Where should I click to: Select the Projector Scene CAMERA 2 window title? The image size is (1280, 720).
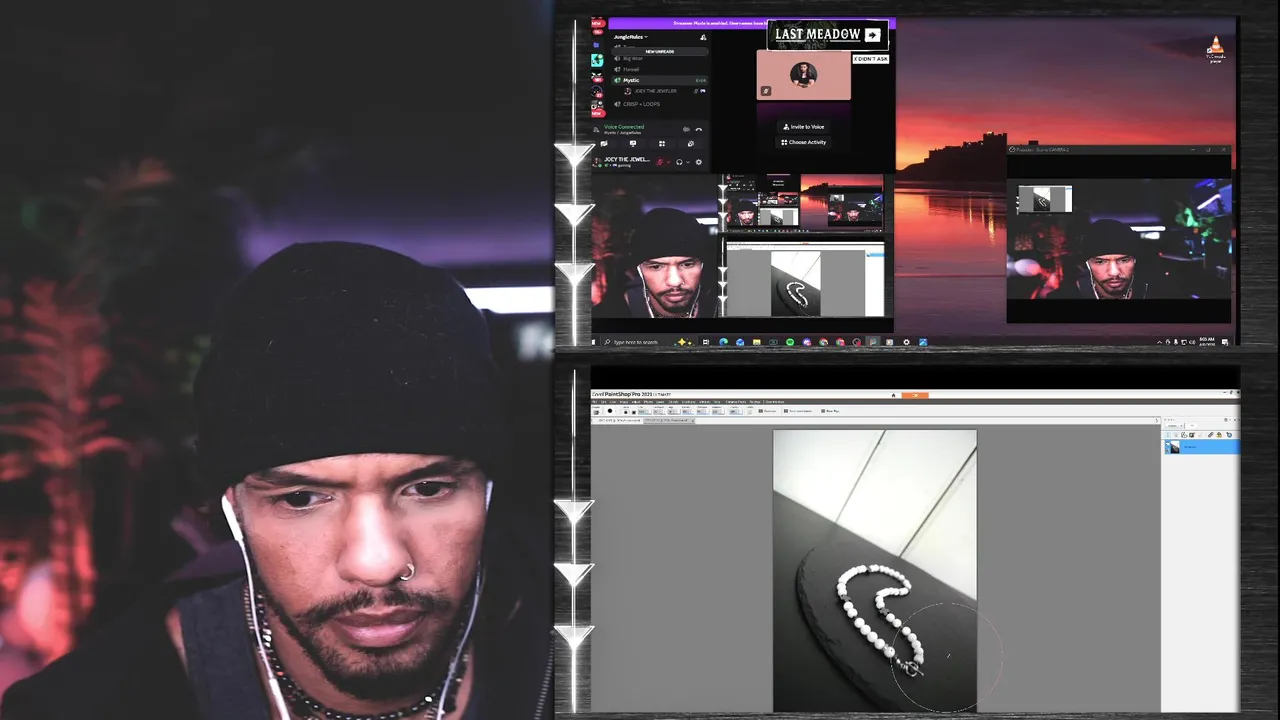tap(1040, 150)
